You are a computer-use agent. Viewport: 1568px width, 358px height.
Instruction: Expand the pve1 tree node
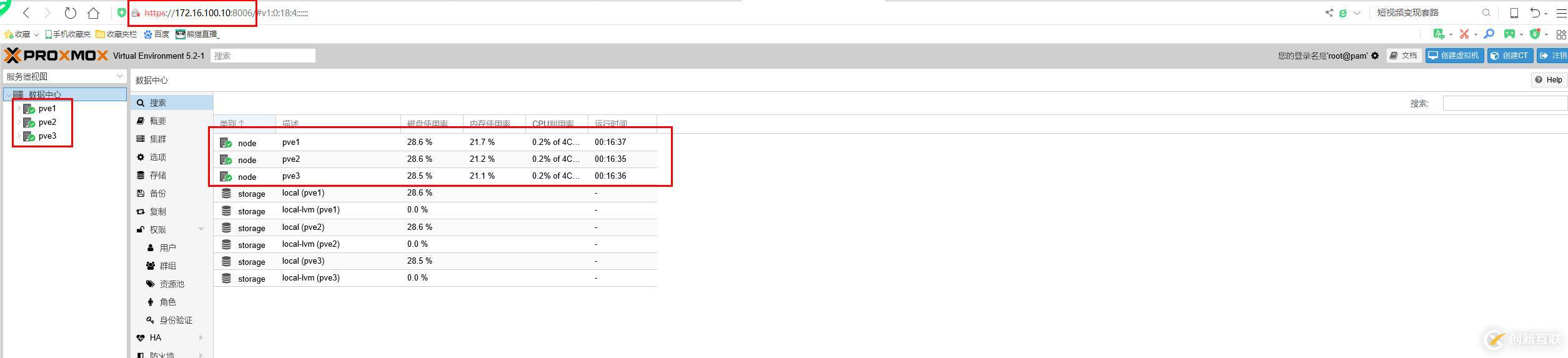pos(19,109)
